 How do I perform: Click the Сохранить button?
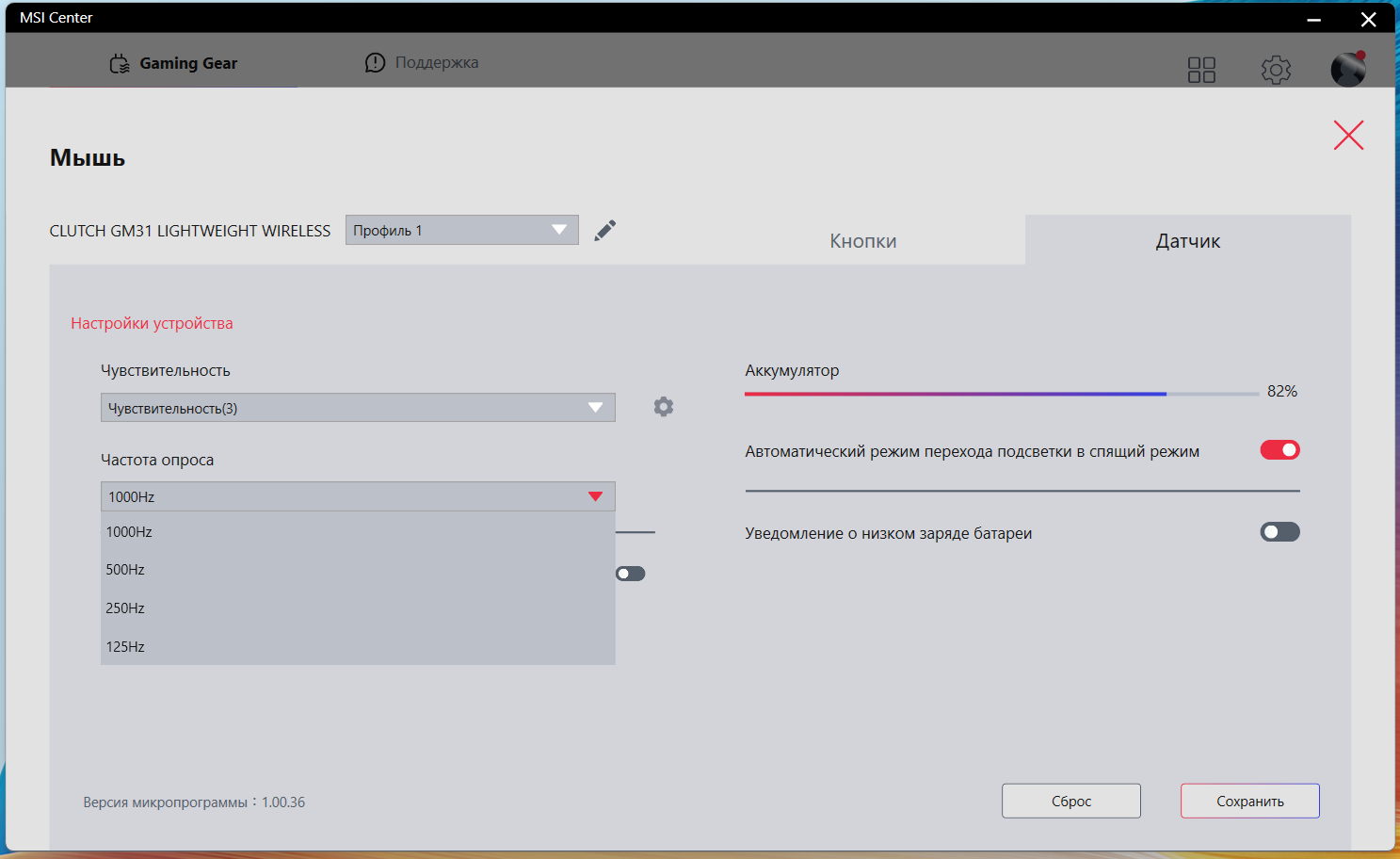coord(1250,801)
